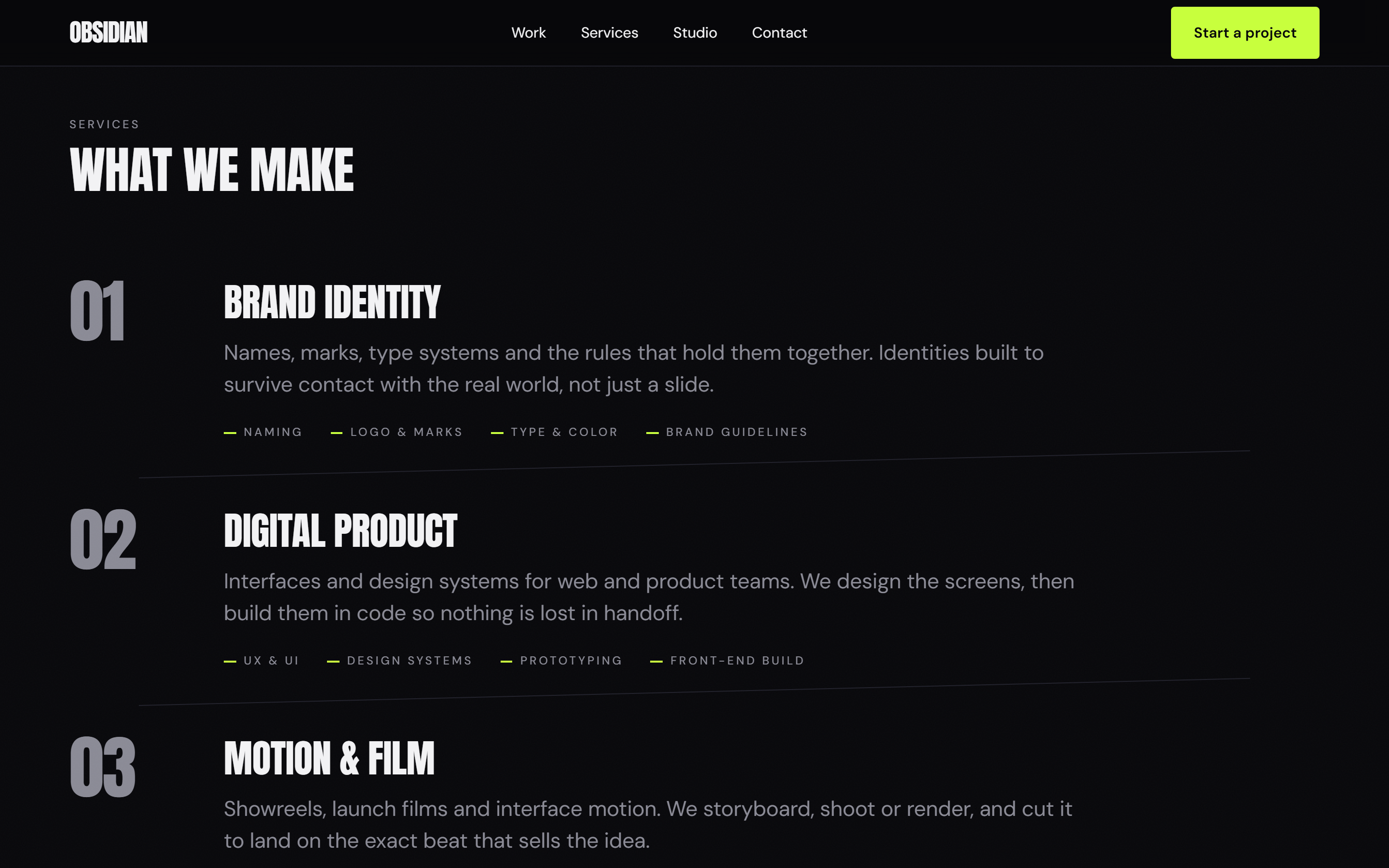This screenshot has width=1389, height=868.
Task: Click the DIGITAL PRODUCT heading
Action: pyautogui.click(x=340, y=531)
